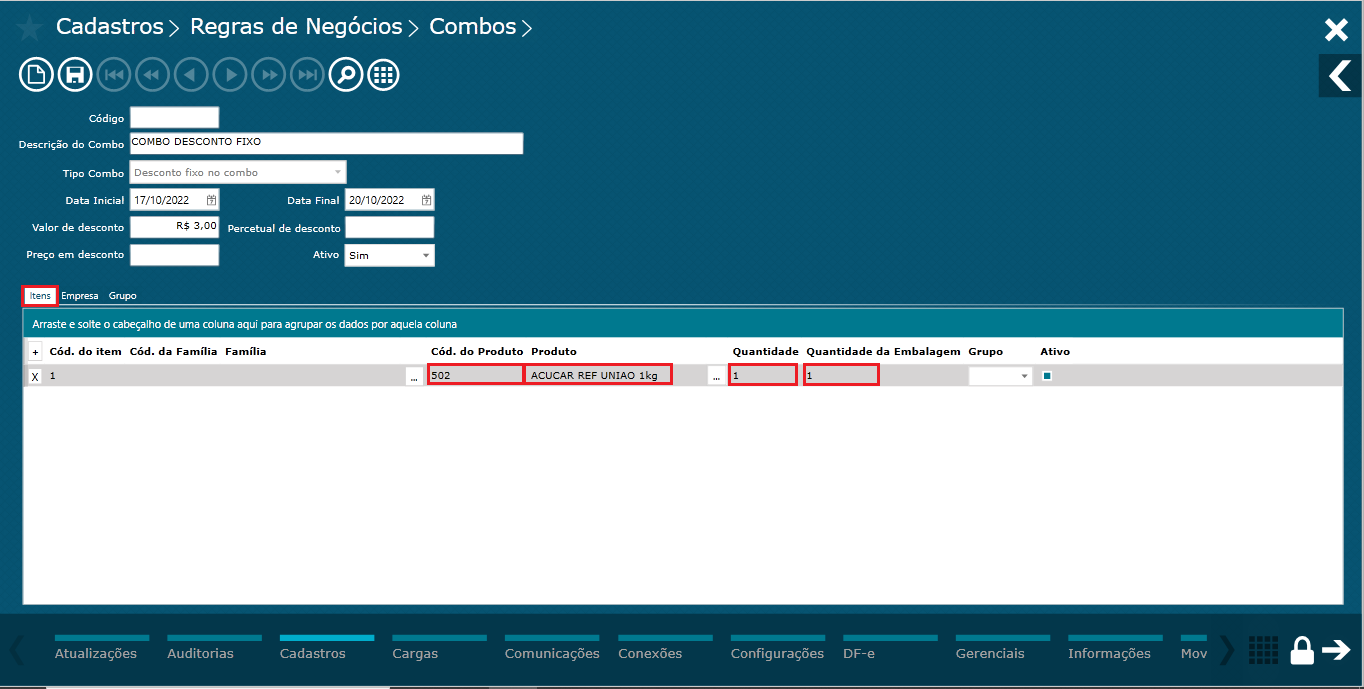Viewport: 1364px width, 689px height.
Task: Click the Combos breadcrumb
Action: click(x=473, y=27)
